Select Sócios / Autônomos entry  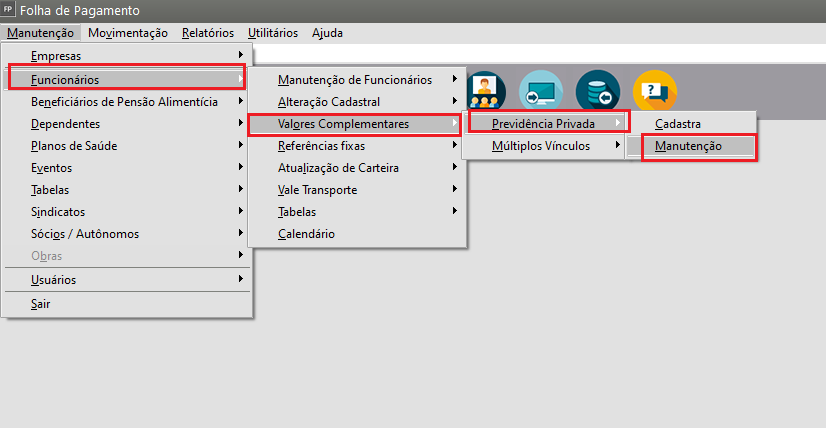[127, 234]
